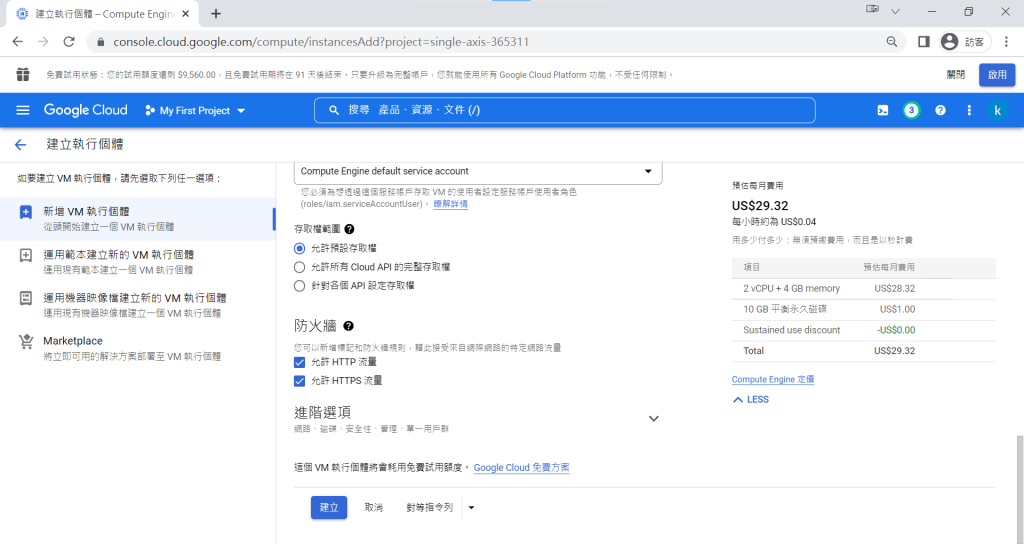Click the help icon next to 防火牆
Screen dimensions: 1024x544
point(349,326)
